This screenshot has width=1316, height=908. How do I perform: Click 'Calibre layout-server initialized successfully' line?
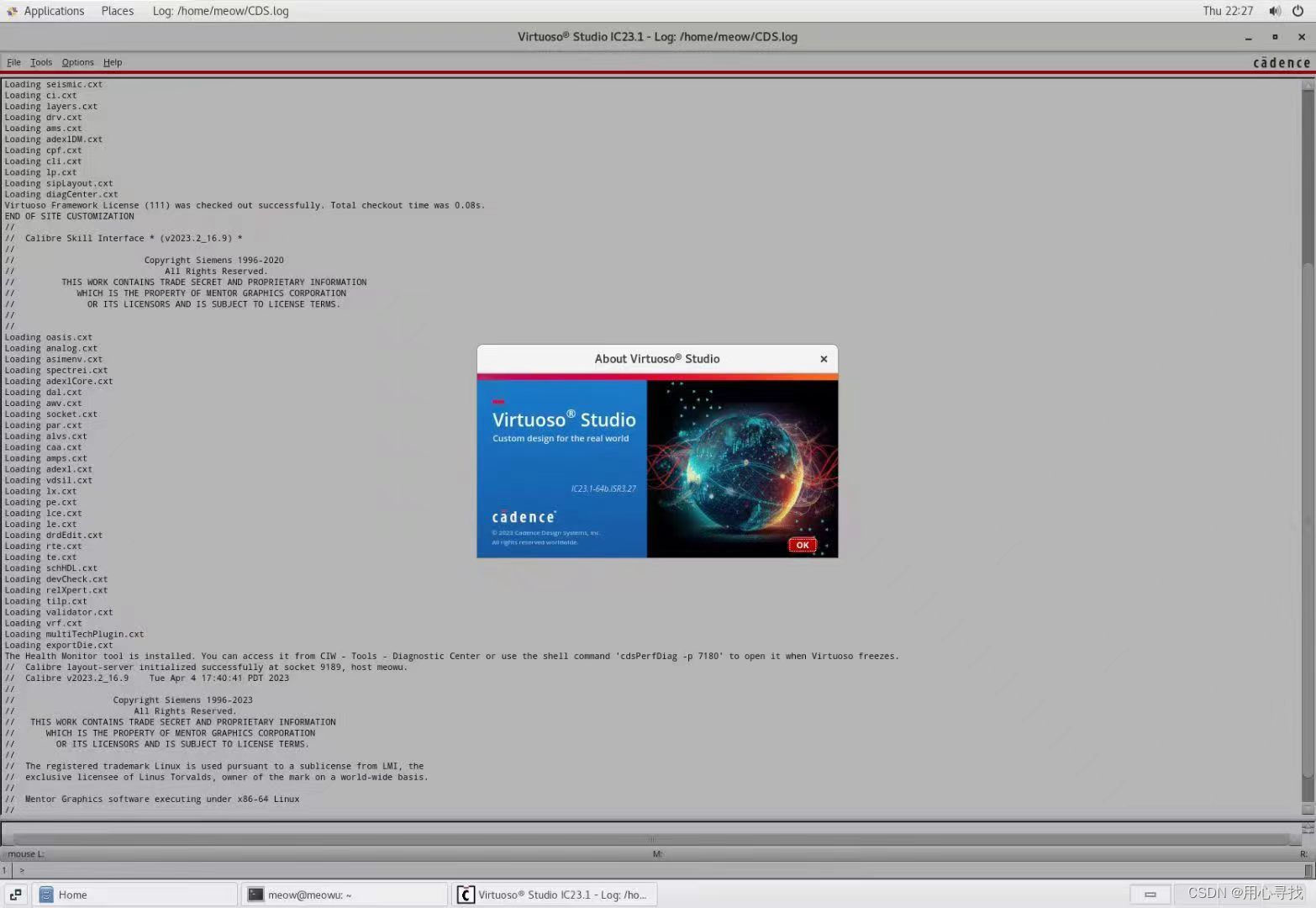pyautogui.click(x=206, y=667)
